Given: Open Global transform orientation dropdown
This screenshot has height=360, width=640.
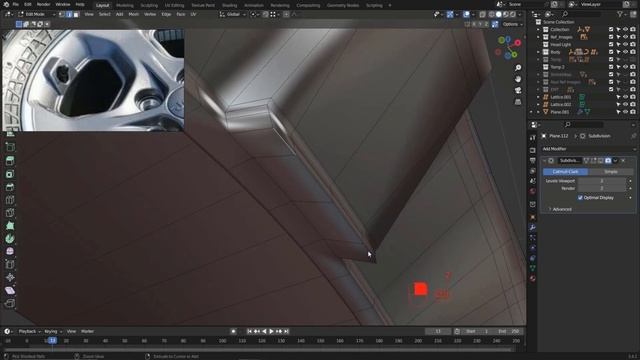Looking at the screenshot, I should tap(233, 14).
